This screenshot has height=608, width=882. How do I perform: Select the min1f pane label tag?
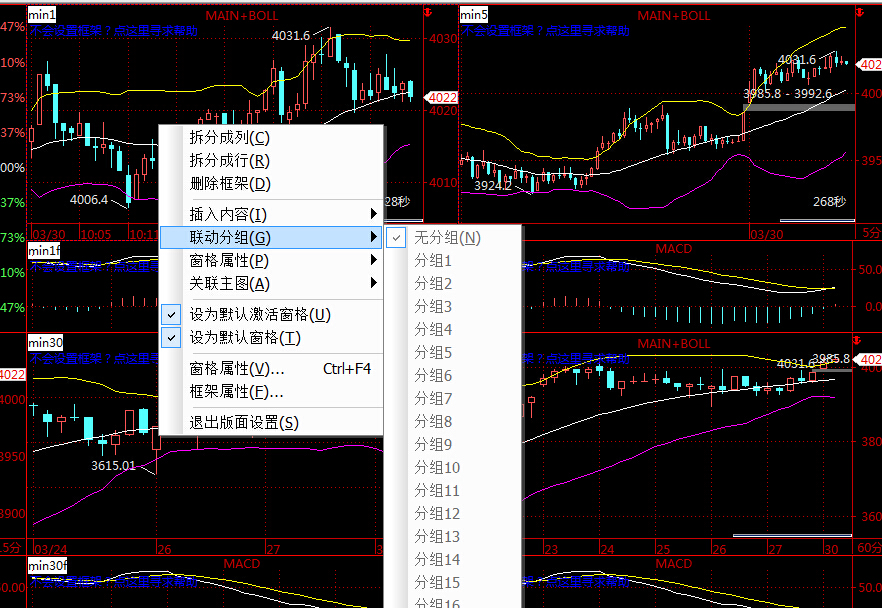pos(45,249)
